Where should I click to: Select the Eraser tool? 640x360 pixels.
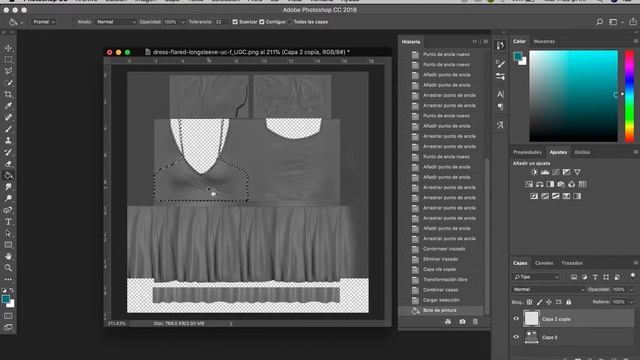pos(8,164)
